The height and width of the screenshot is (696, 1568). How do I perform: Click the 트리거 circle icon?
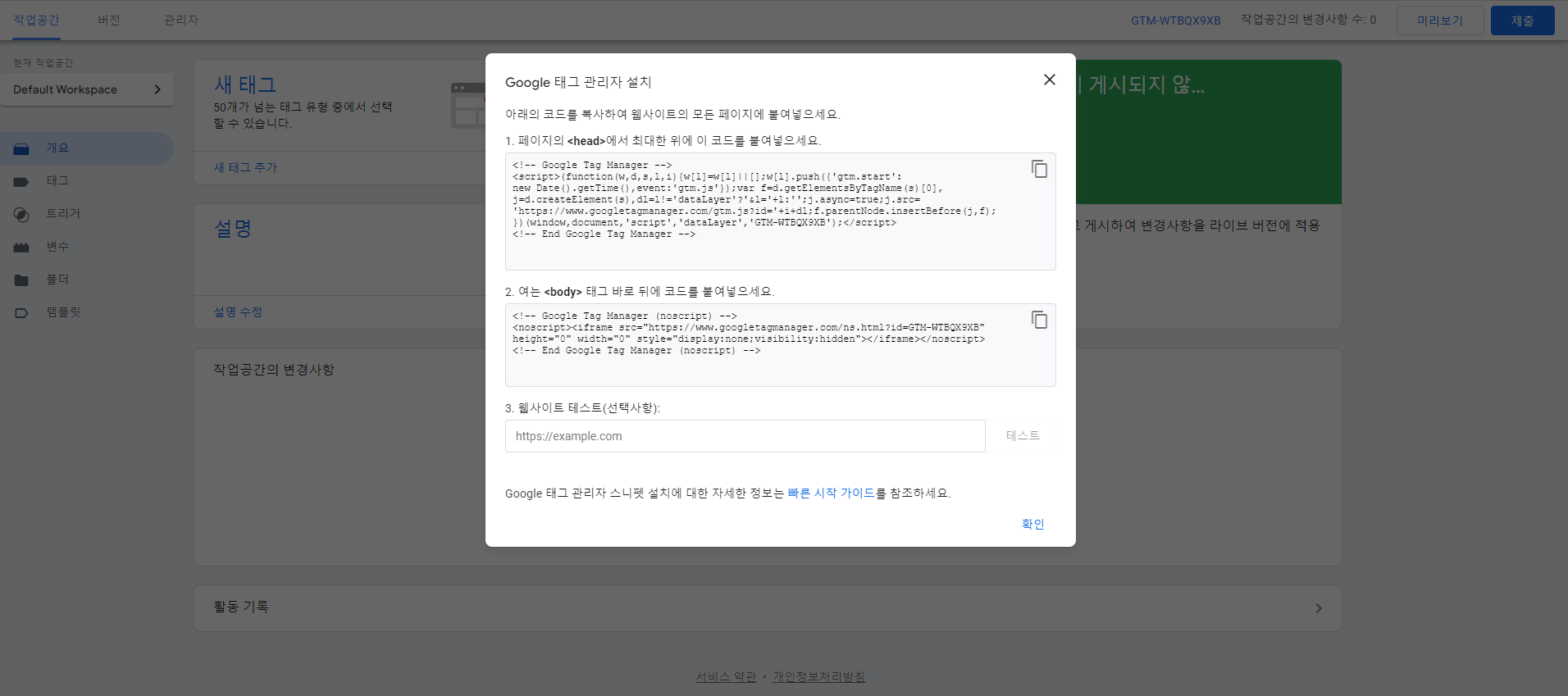21,215
